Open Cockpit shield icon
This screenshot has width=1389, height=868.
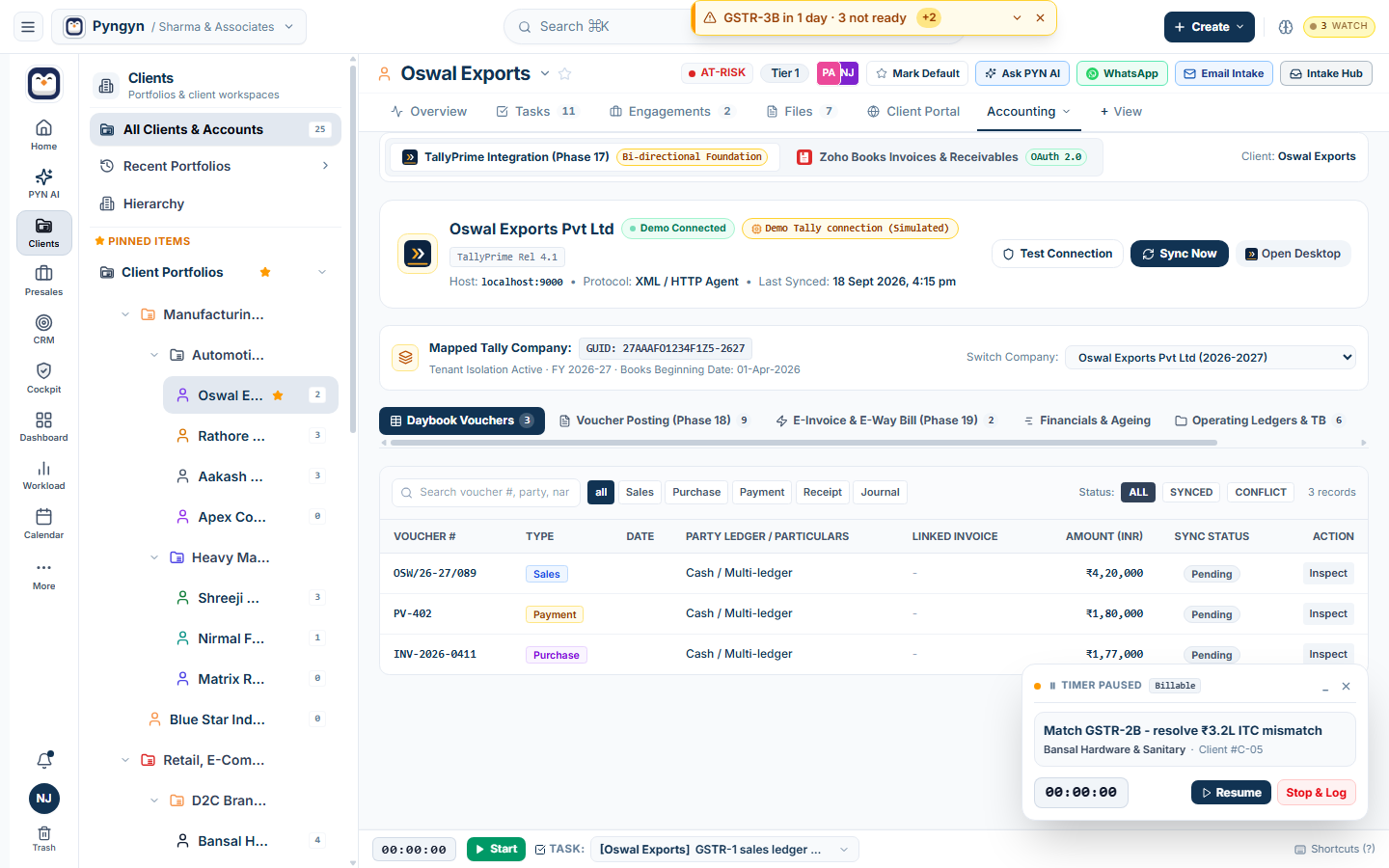coord(43,377)
